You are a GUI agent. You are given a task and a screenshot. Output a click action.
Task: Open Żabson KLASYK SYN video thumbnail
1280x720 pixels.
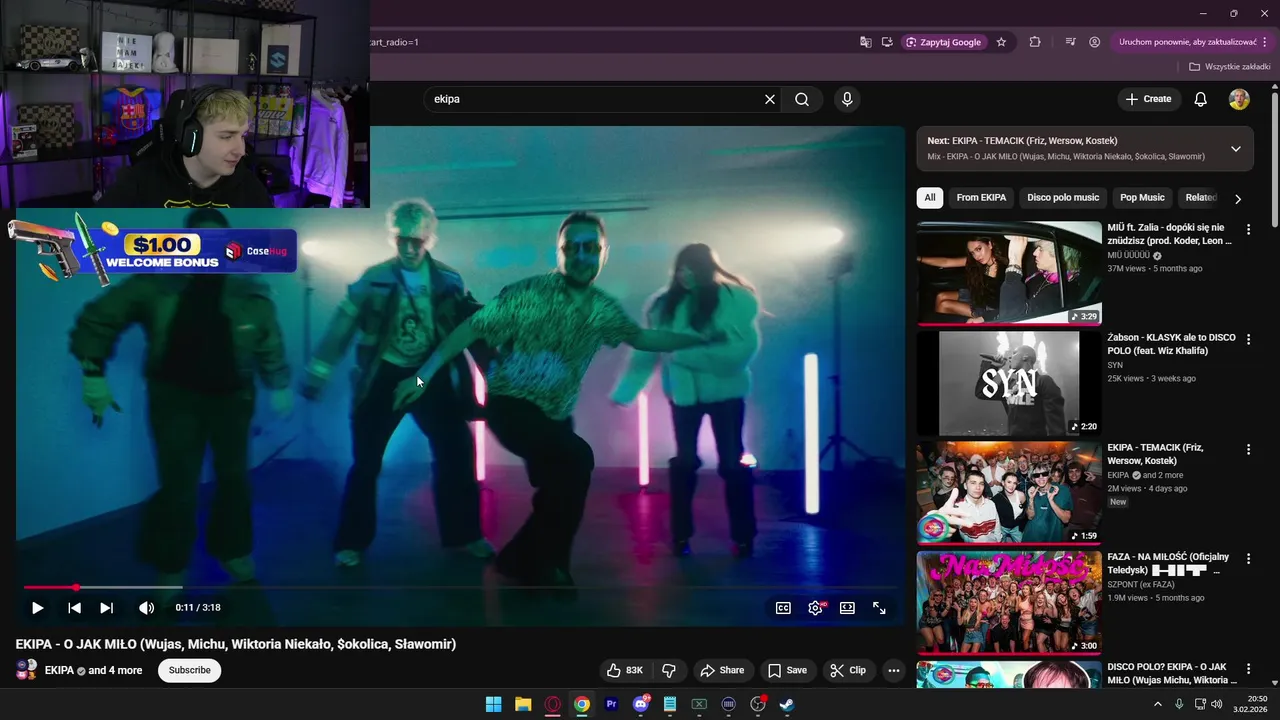[1009, 383]
